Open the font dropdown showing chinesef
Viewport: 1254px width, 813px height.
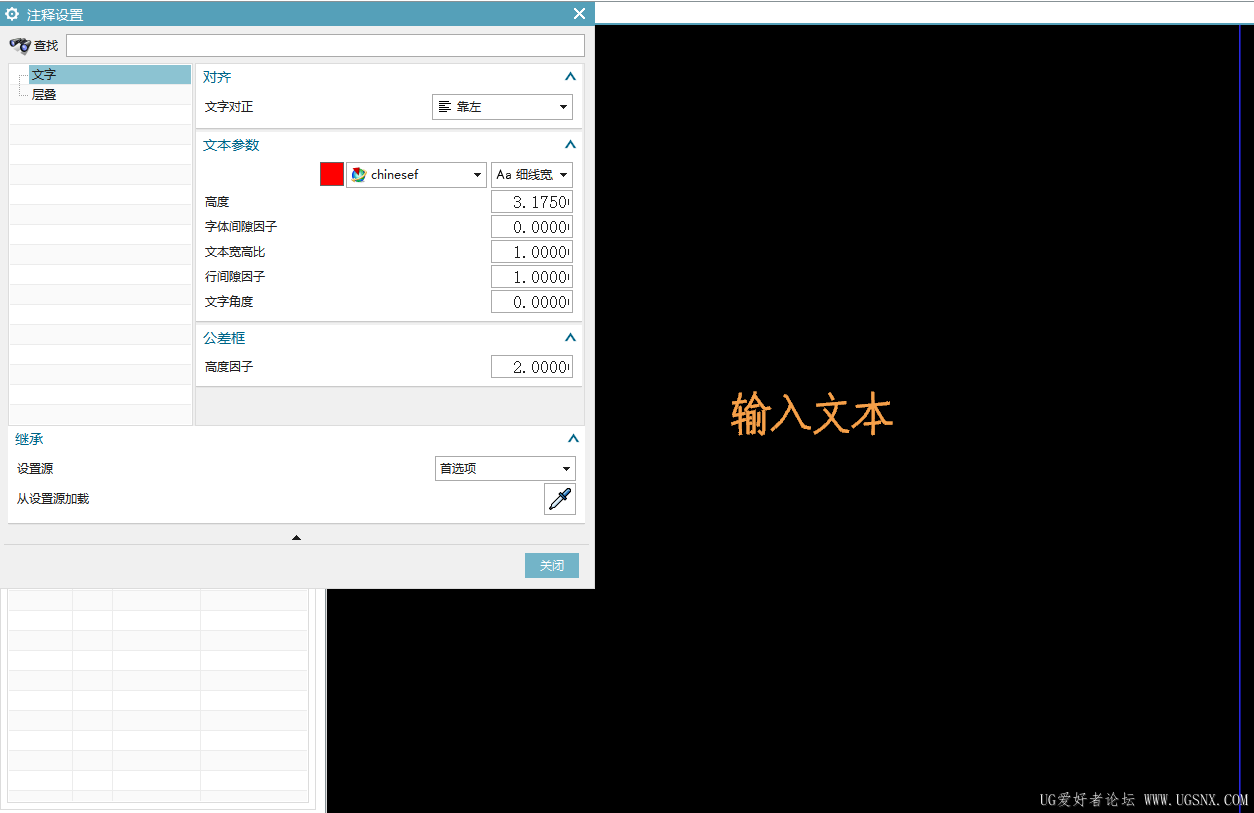pos(478,174)
